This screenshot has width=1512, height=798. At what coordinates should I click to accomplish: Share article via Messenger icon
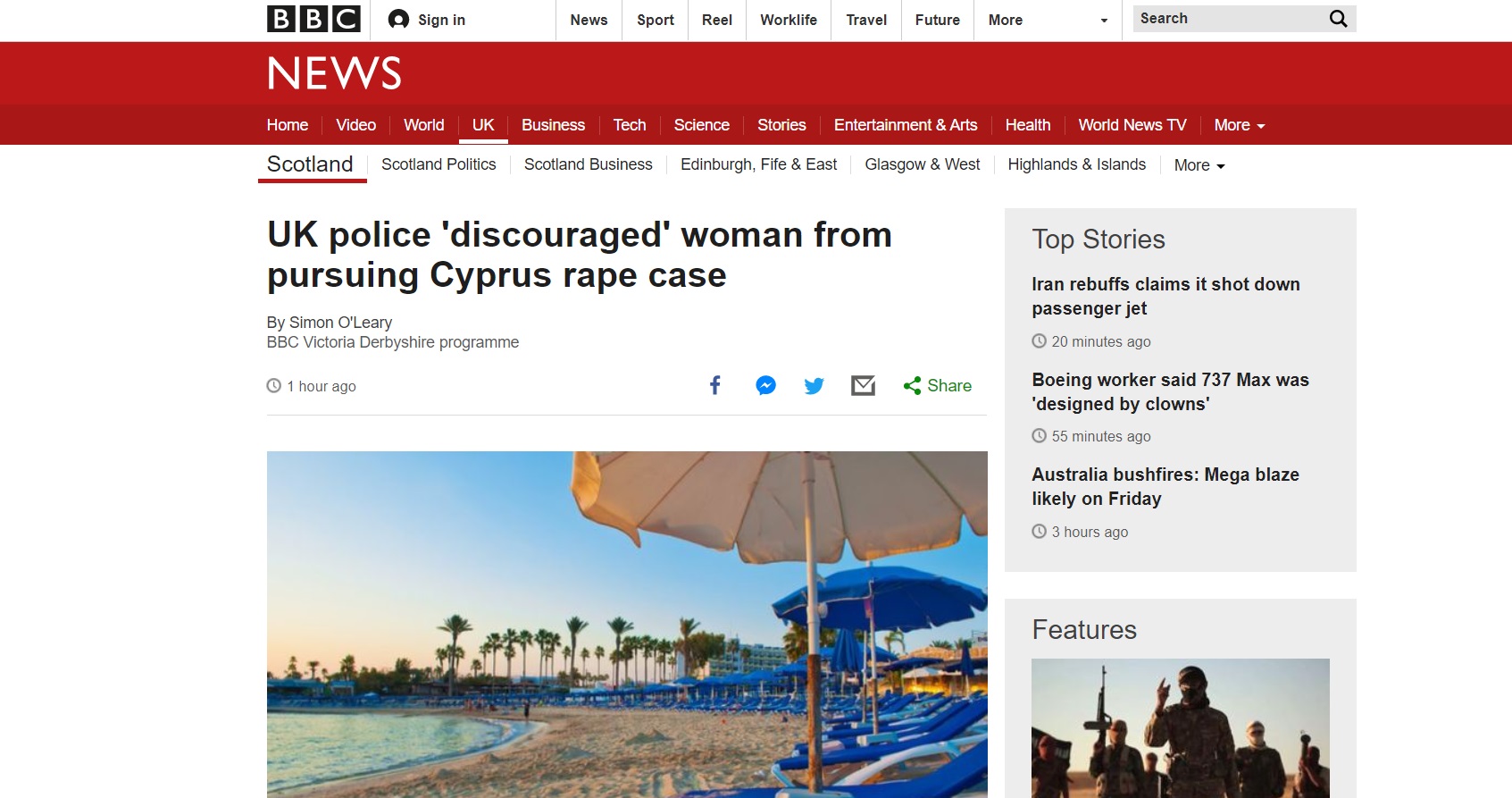click(765, 385)
